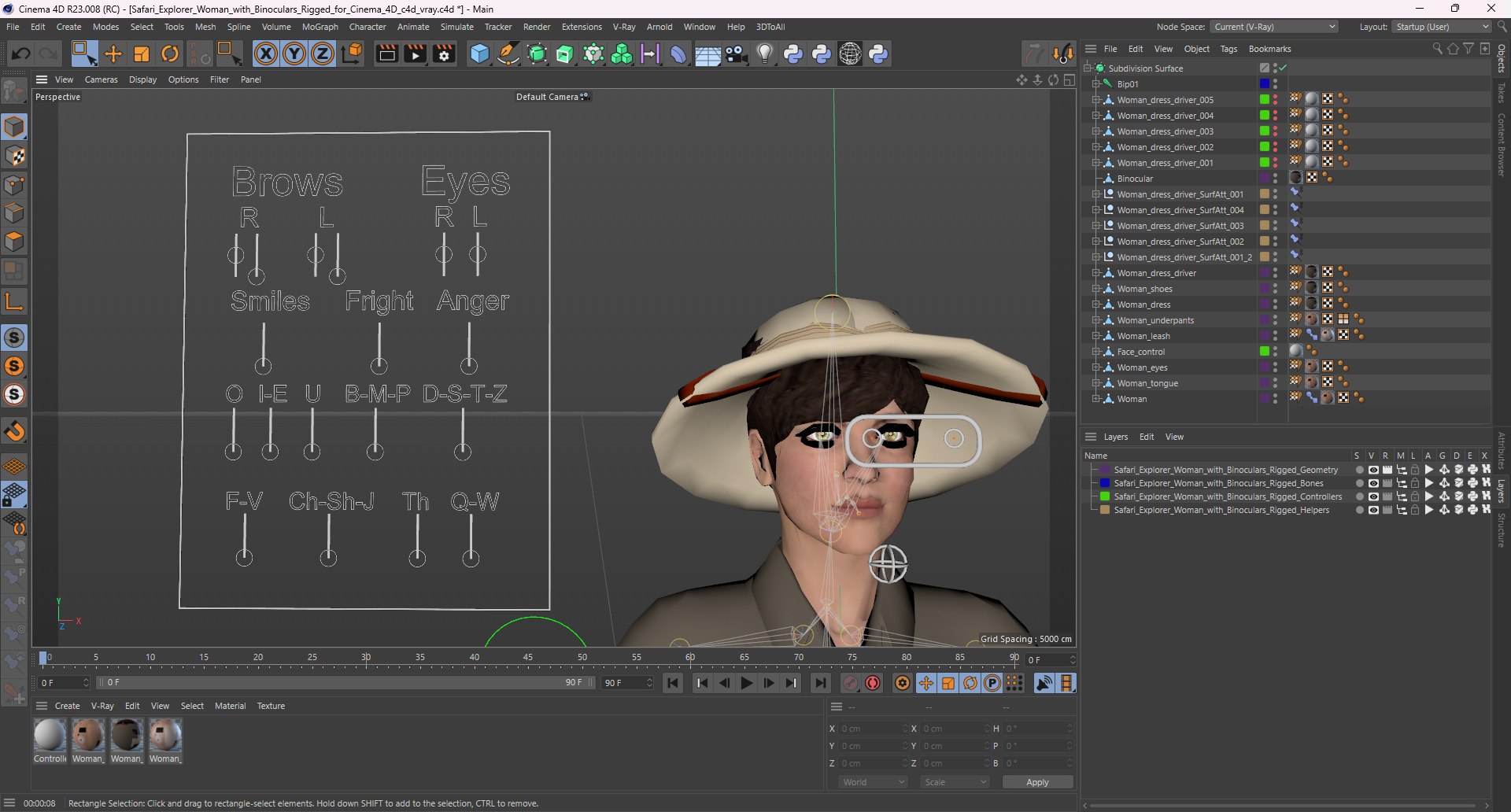
Task: Toggle snapping S icon in sidebar
Action: (x=14, y=338)
